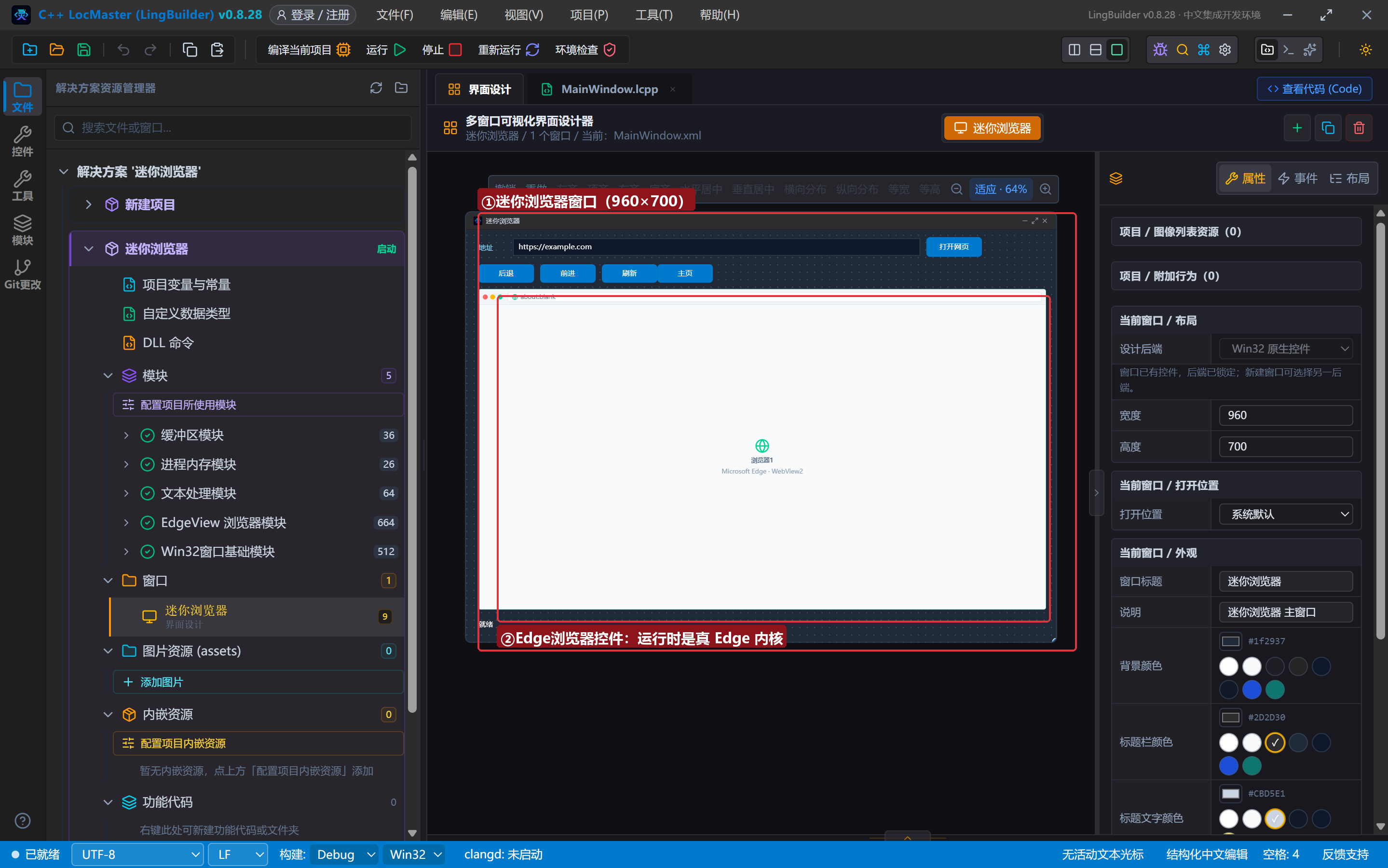1388x868 pixels.
Task: Open the 文件(F) menu
Action: 395,15
